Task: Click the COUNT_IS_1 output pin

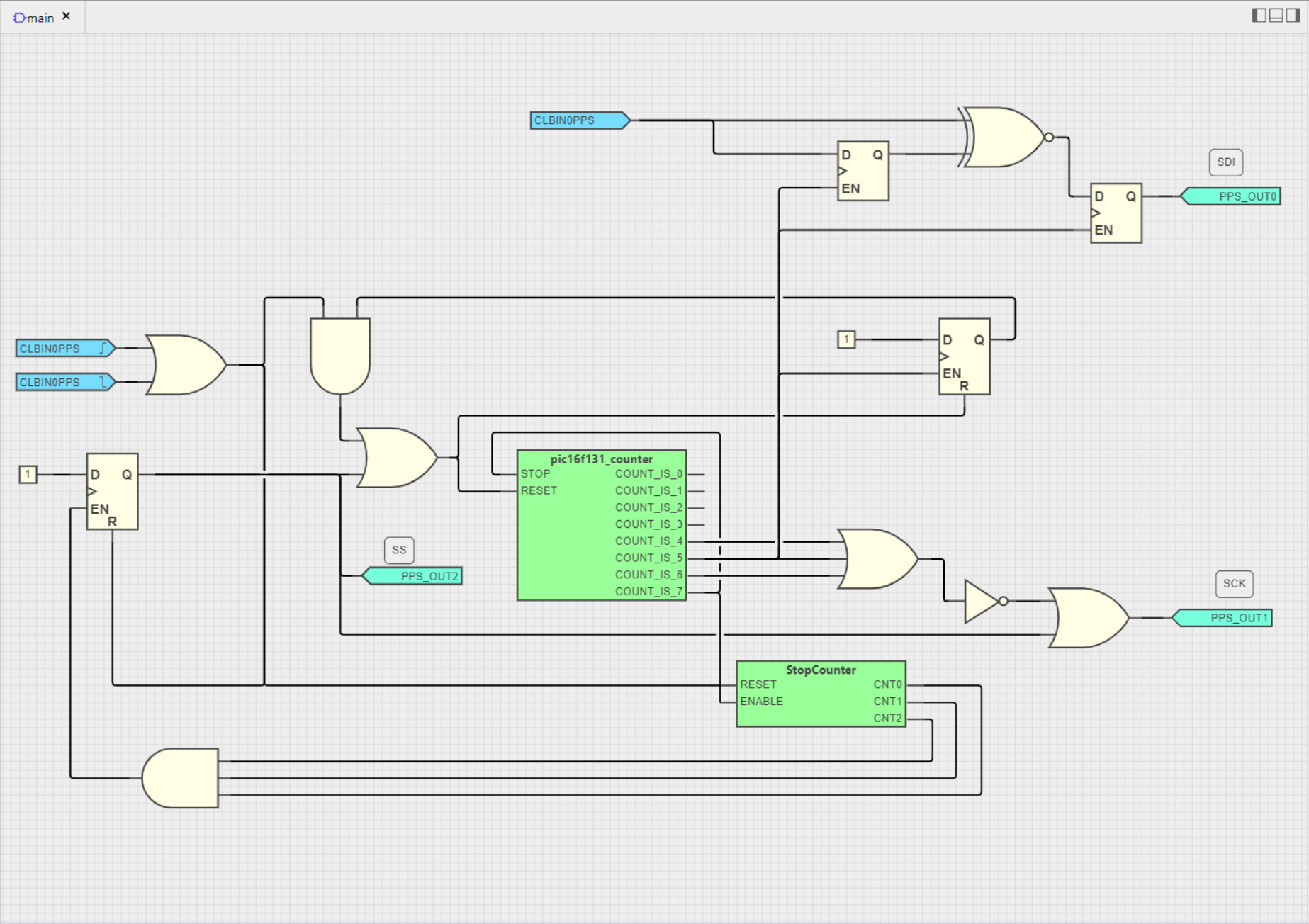Action: point(648,490)
